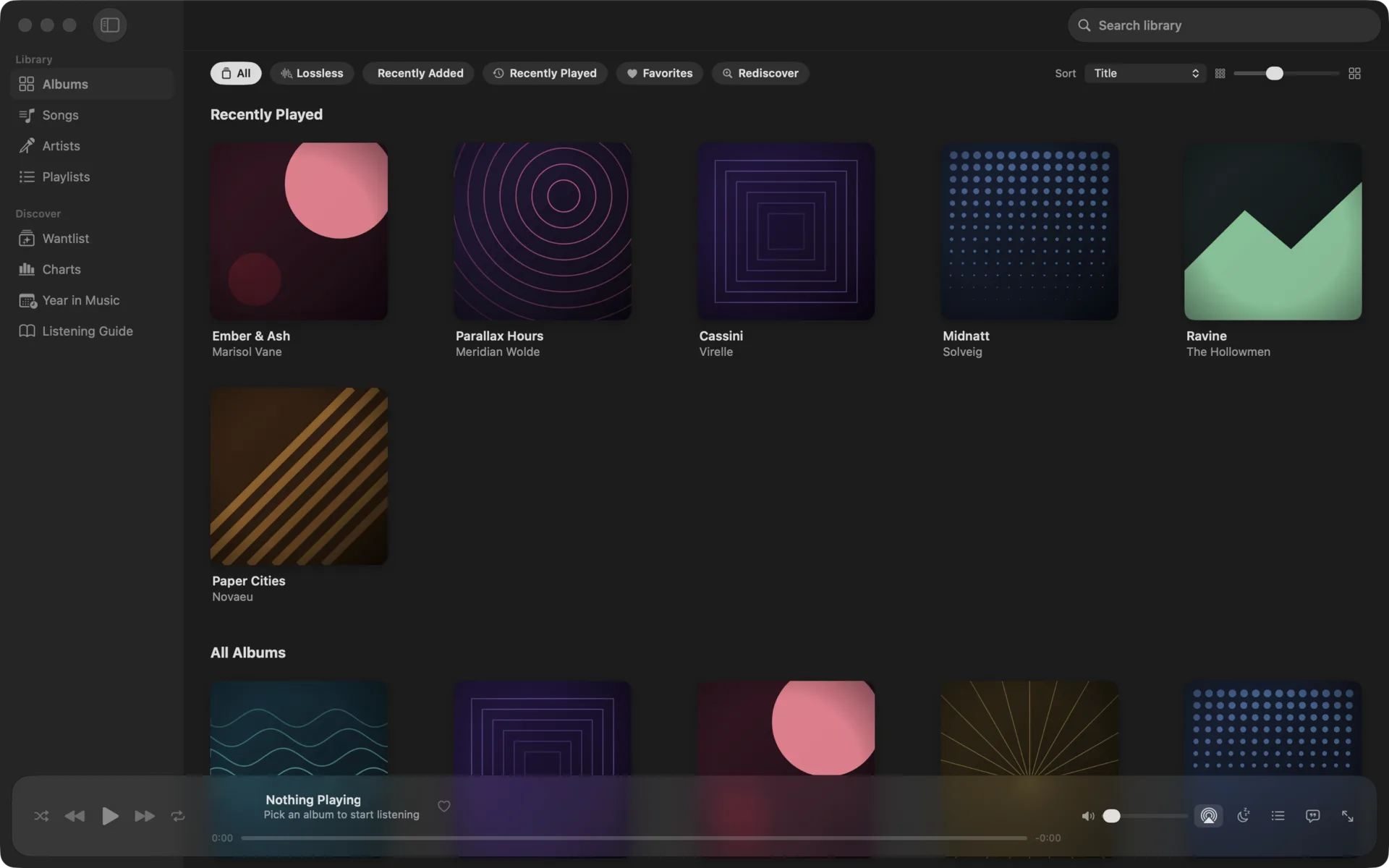
Task: Show the lyrics panel
Action: coord(1312,816)
